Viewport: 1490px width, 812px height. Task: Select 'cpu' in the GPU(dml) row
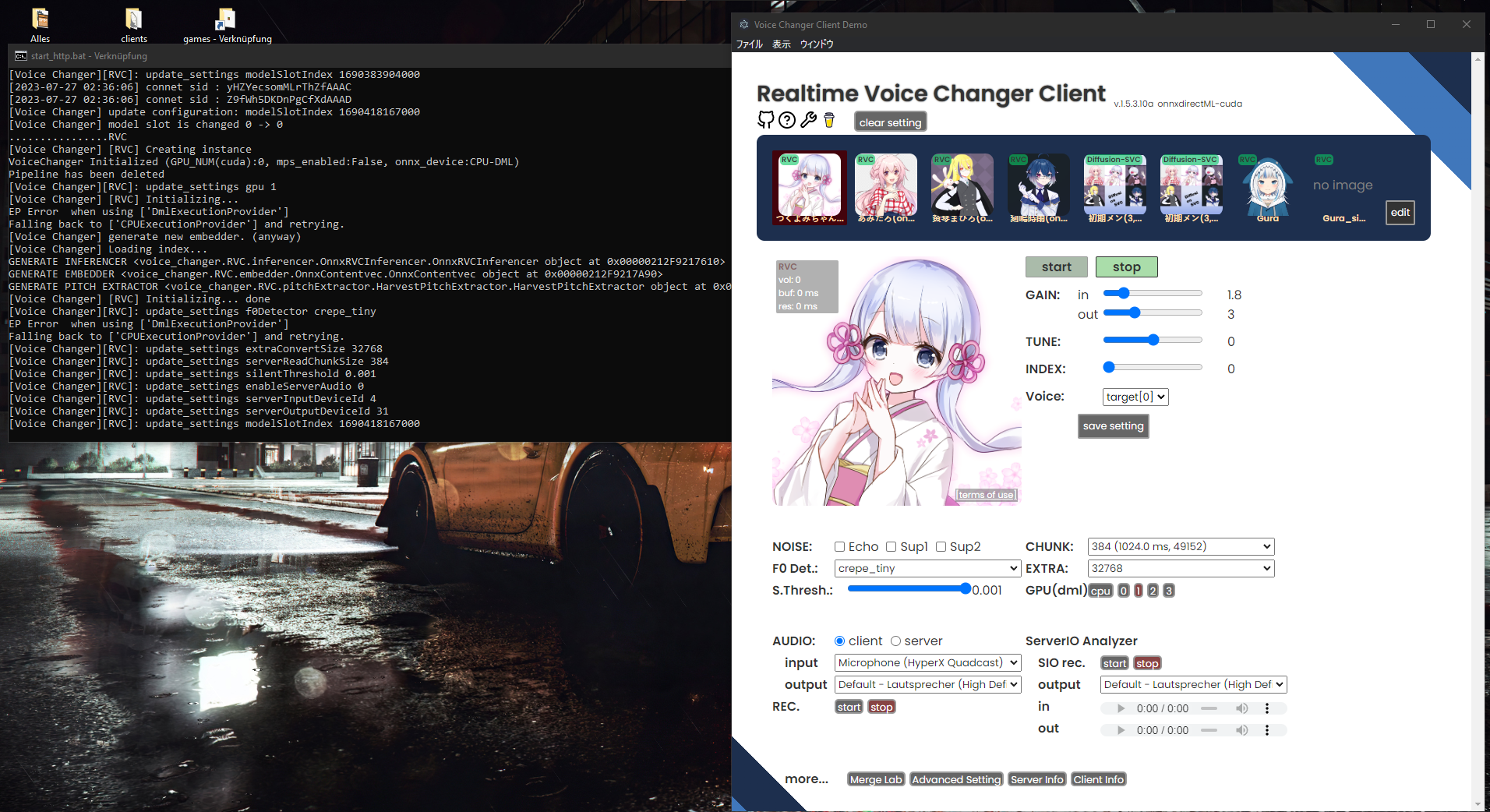point(1100,591)
